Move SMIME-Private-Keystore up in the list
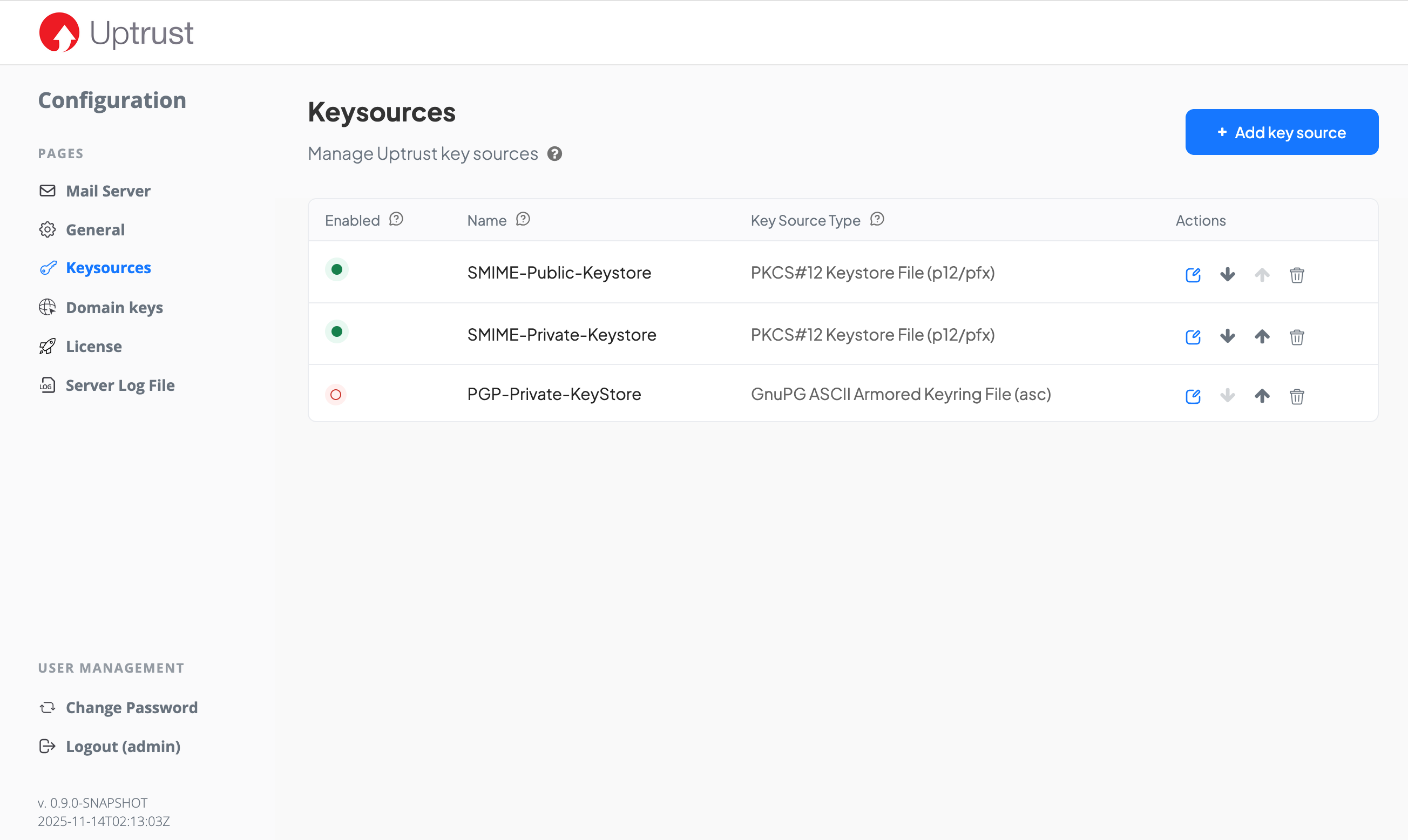The width and height of the screenshot is (1408, 840). click(1262, 337)
